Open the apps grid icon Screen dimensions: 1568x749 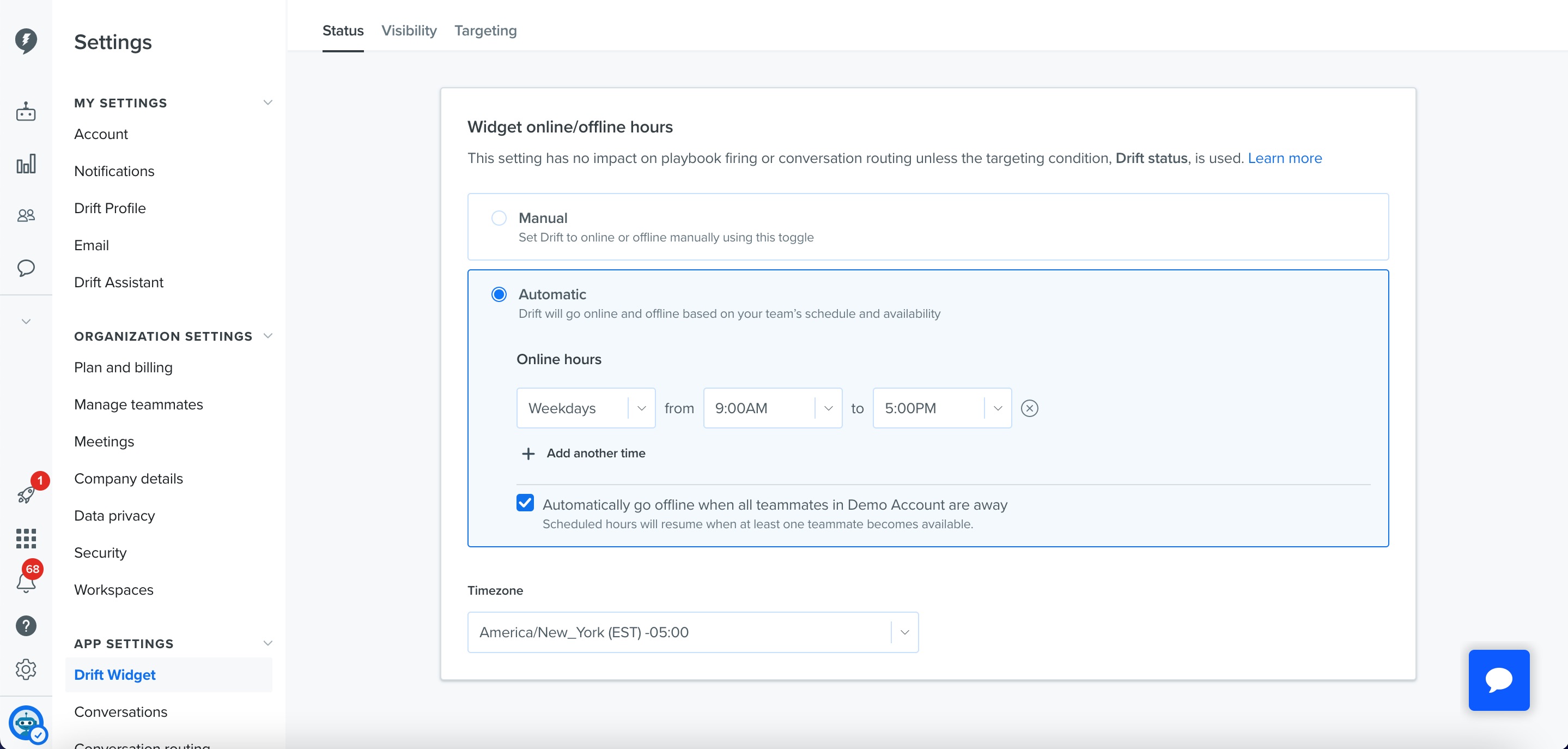tap(26, 538)
